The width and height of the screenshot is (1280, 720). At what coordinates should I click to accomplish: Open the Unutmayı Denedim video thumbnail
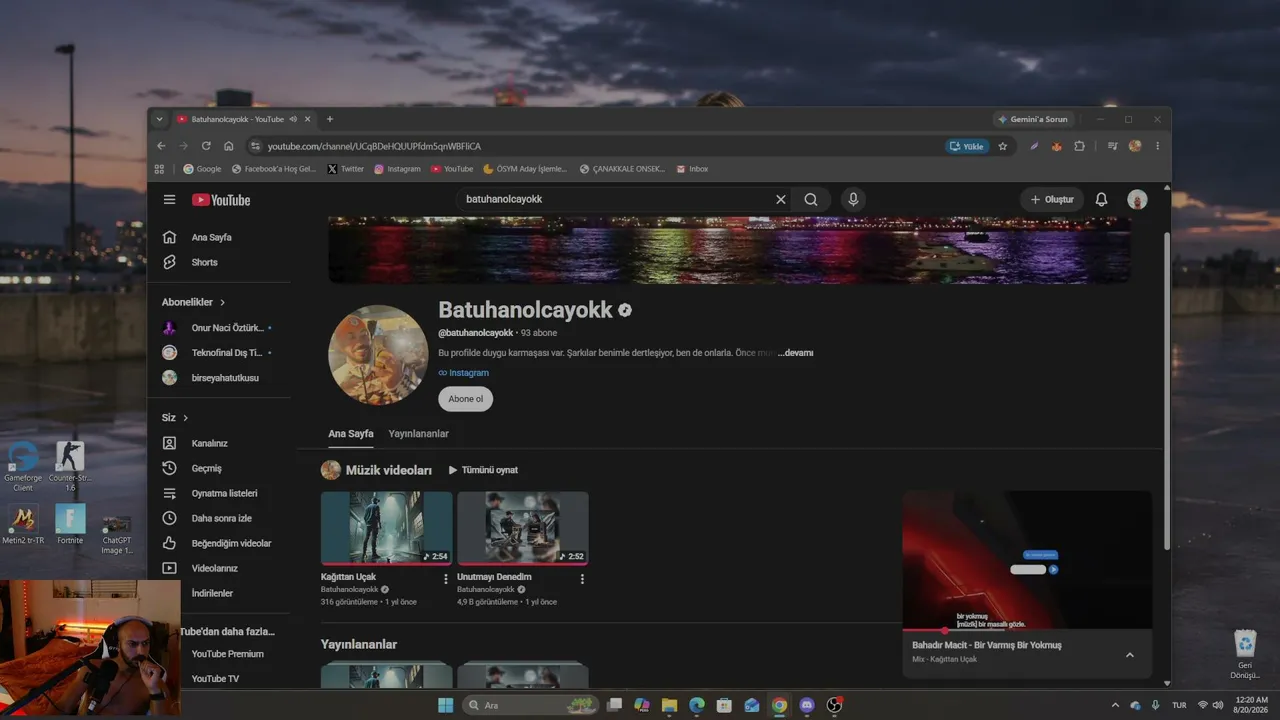523,528
